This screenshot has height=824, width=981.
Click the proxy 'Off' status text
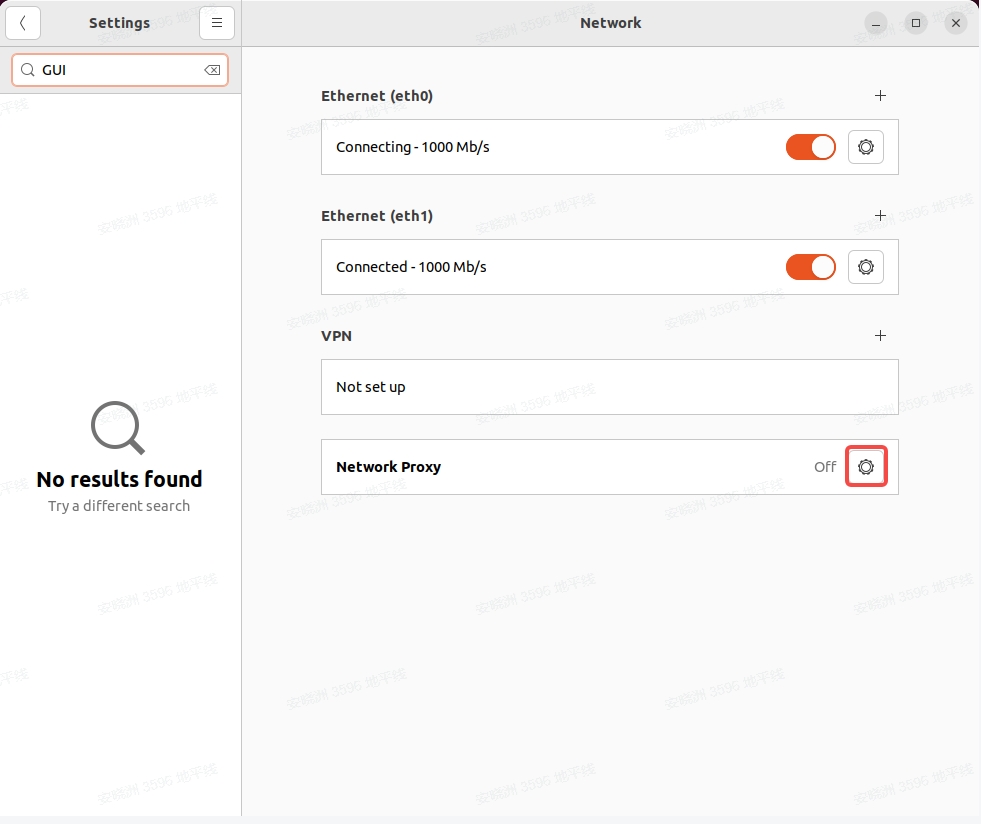click(x=825, y=467)
